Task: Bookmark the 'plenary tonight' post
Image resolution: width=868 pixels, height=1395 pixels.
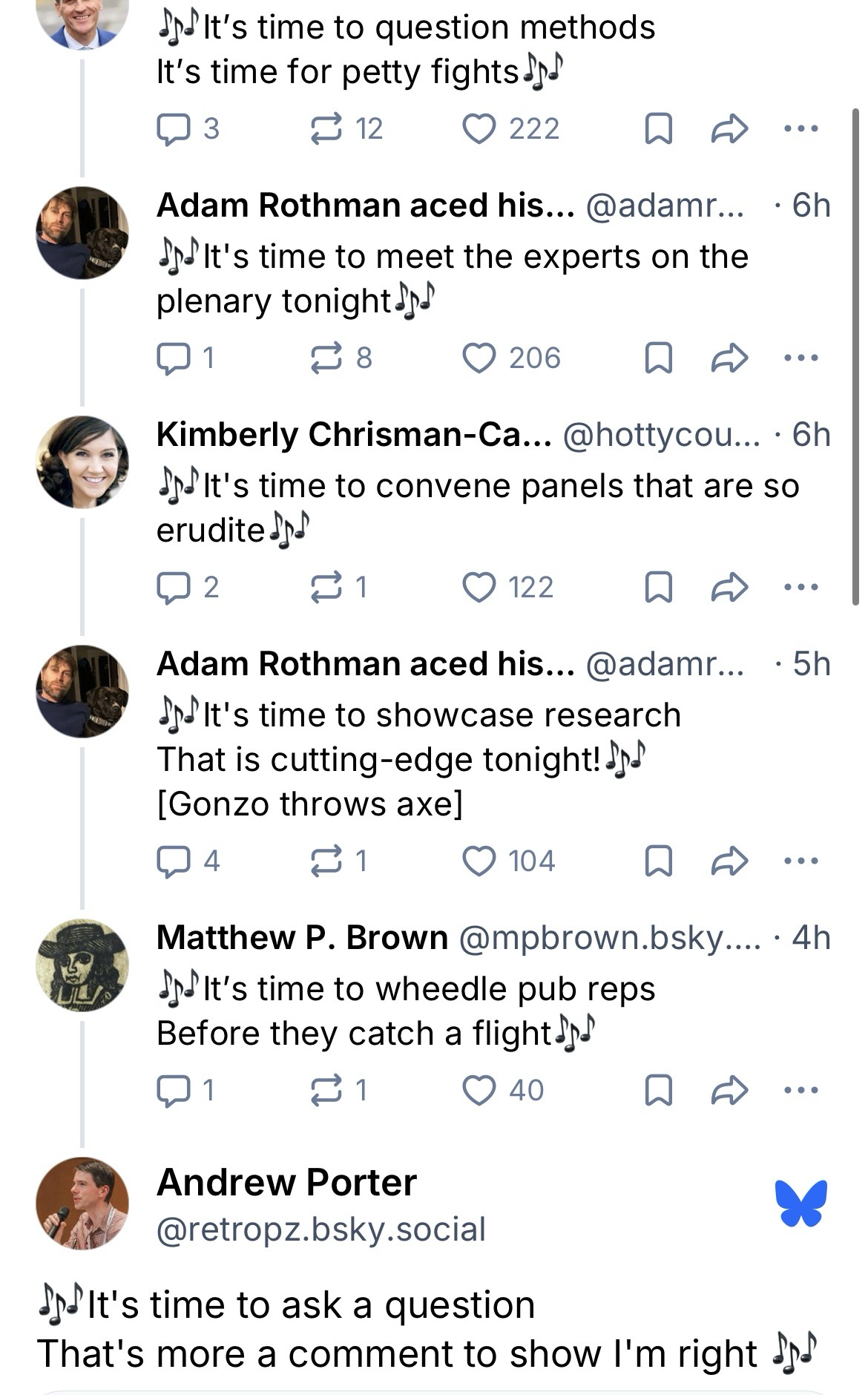Action: [x=659, y=358]
